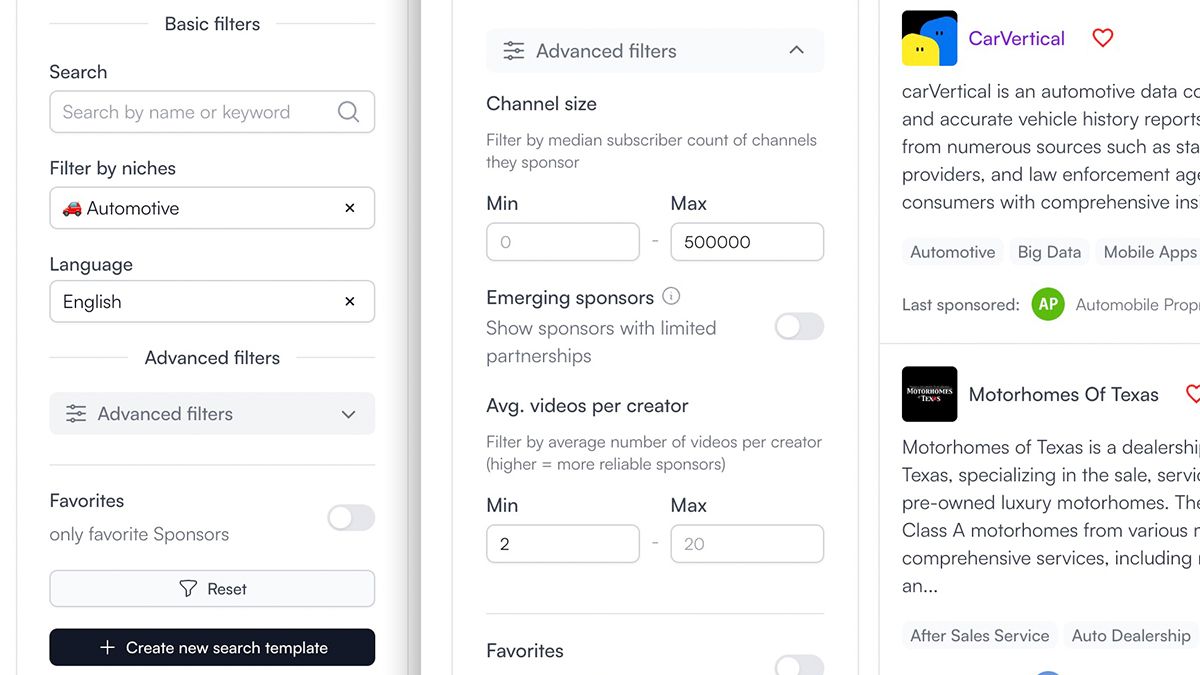Expand the Advanced filters dropdown in sidebar
The width and height of the screenshot is (1200, 675).
[212, 414]
